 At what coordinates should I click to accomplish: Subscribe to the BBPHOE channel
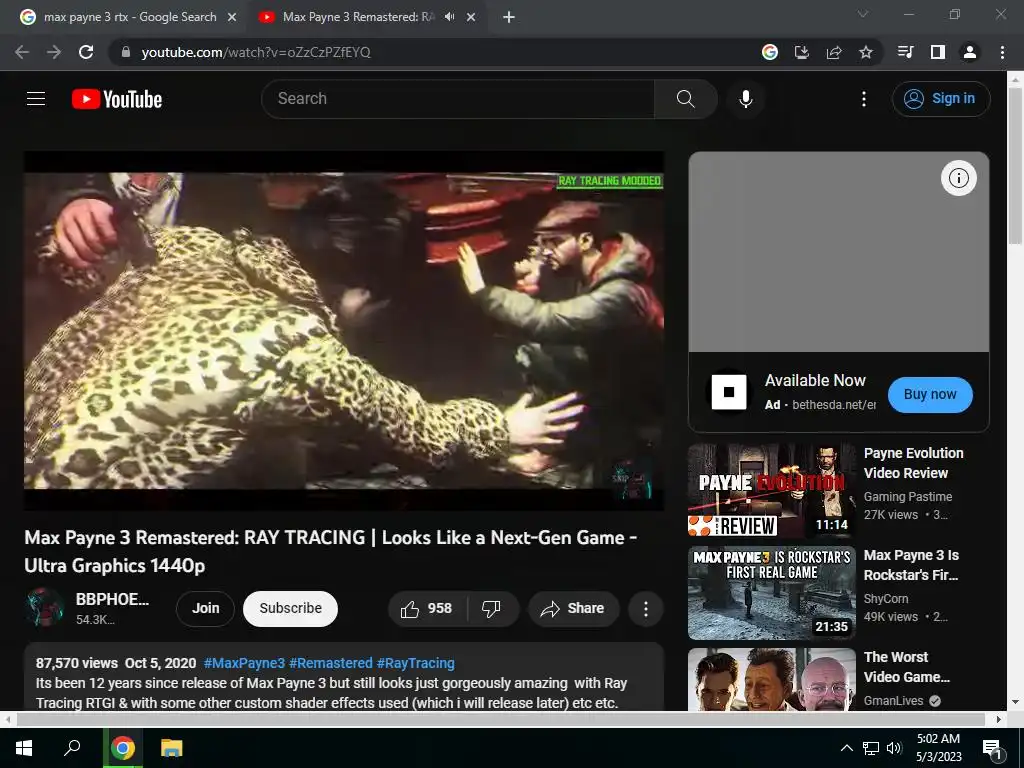coord(290,609)
